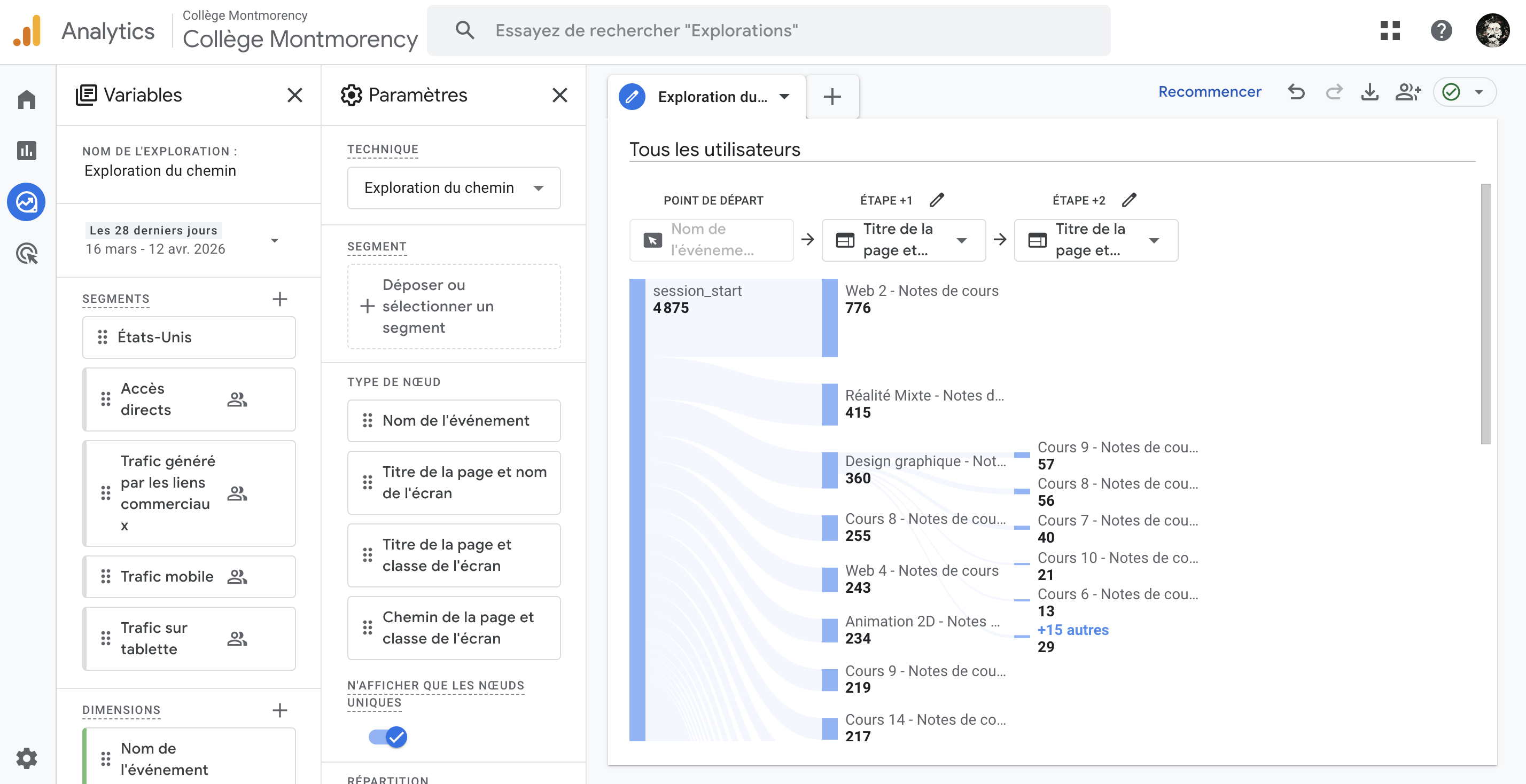Add a new exploration tab
Viewport: 1526px width, 784px height.
click(832, 97)
